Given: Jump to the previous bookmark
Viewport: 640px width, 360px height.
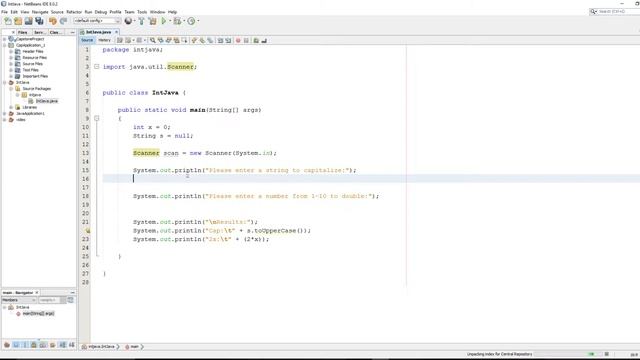Looking at the screenshot, I should pyautogui.click(x=194, y=40).
